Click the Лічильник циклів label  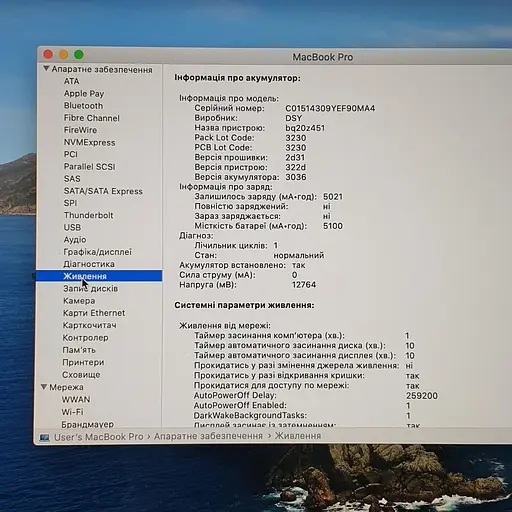(x=231, y=246)
